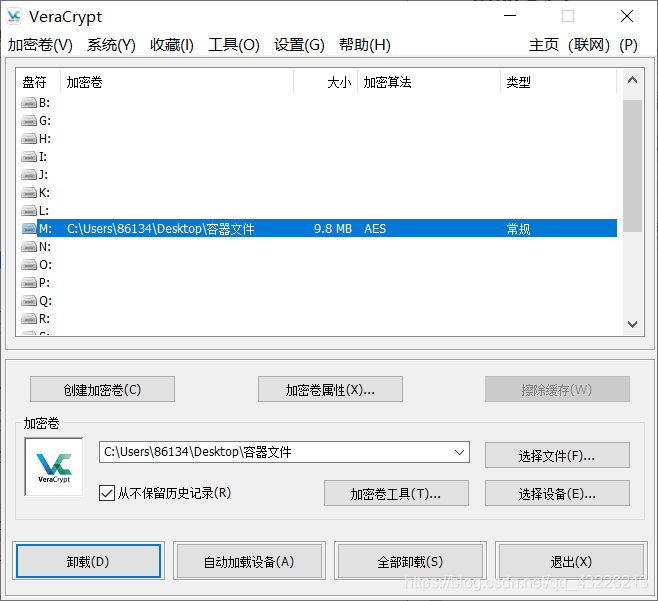This screenshot has height=601, width=658.
Task: Select drive O: icon in list
Action: (29, 264)
